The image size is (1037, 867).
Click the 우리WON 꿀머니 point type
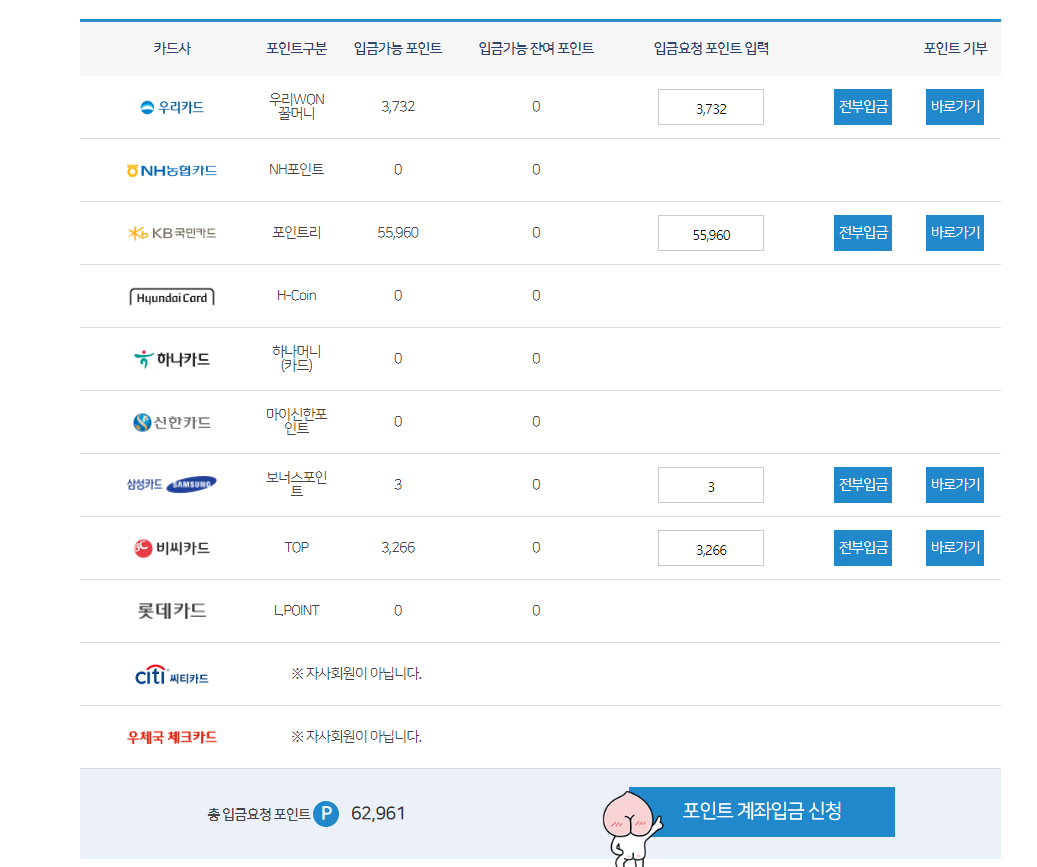(x=296, y=106)
